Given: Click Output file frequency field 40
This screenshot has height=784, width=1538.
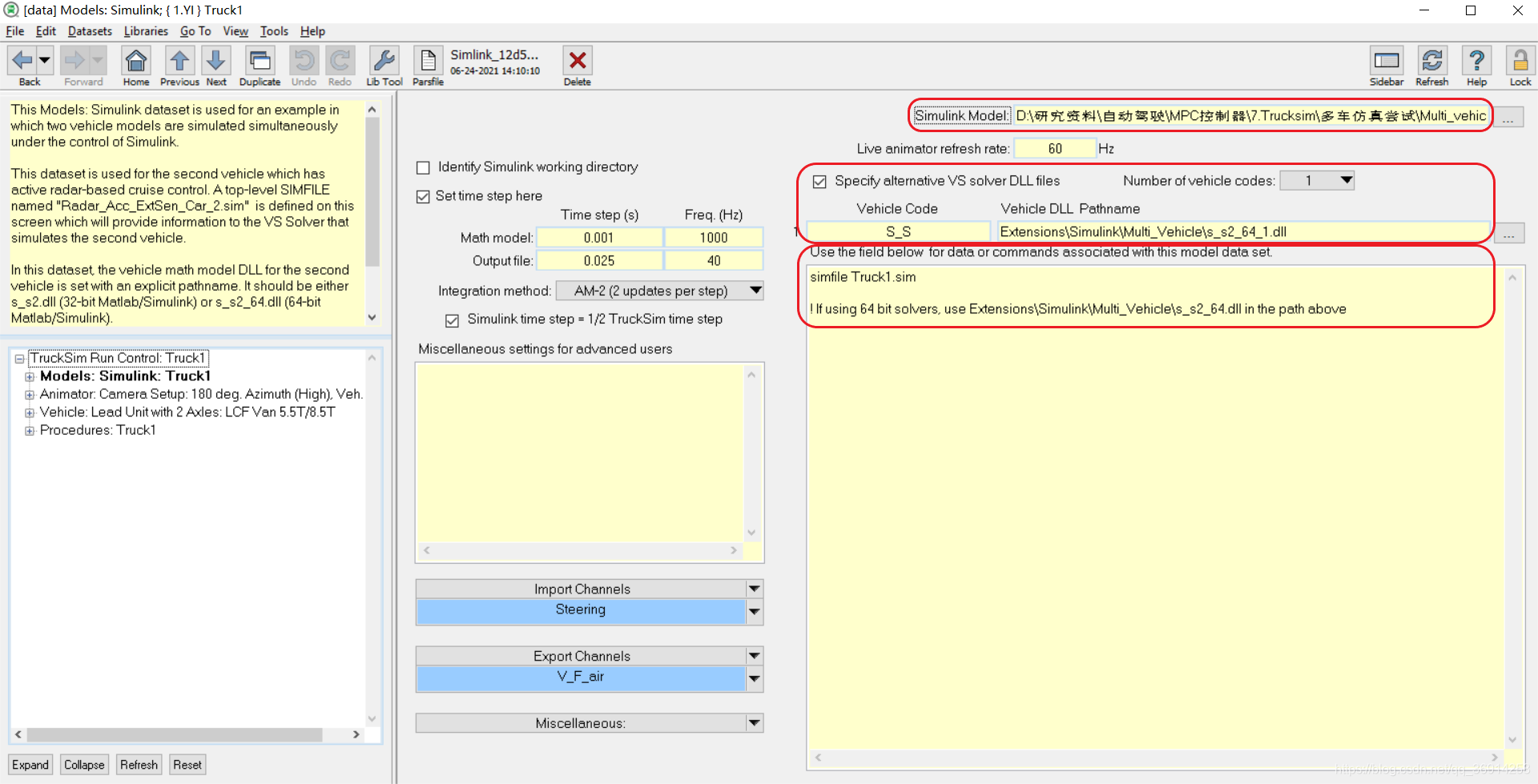Looking at the screenshot, I should point(714,261).
